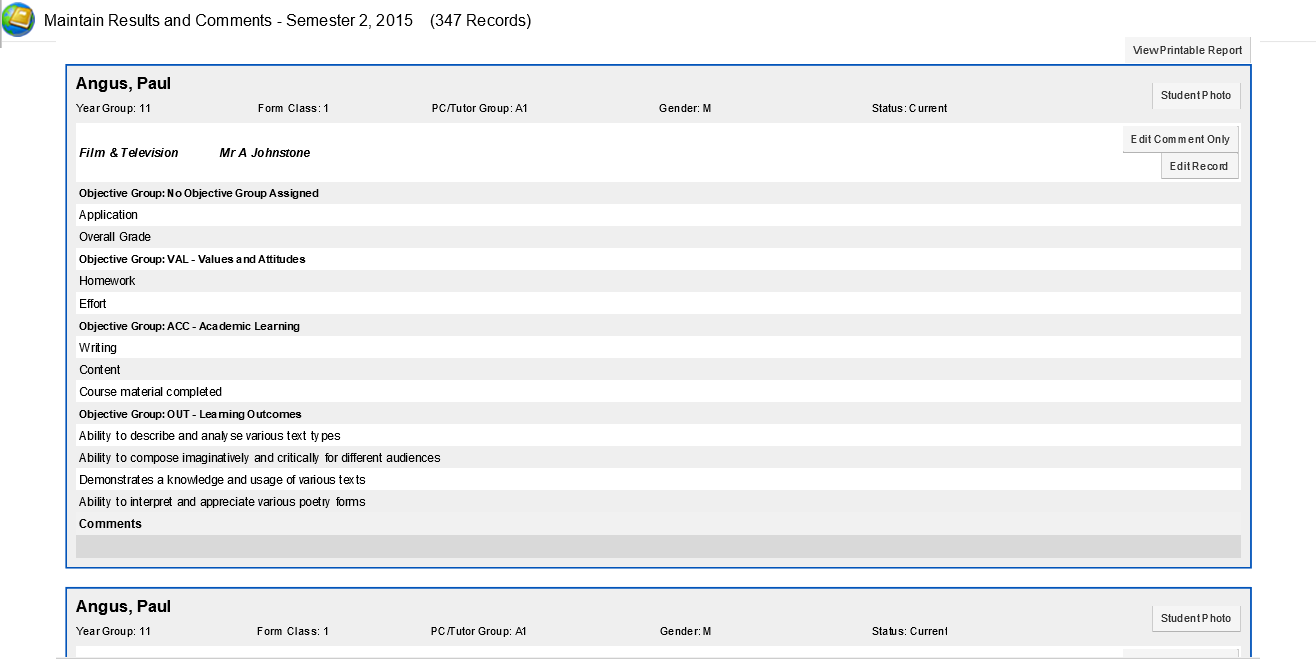
Task: Click 'Status: Current' in the second card
Action: coord(909,631)
